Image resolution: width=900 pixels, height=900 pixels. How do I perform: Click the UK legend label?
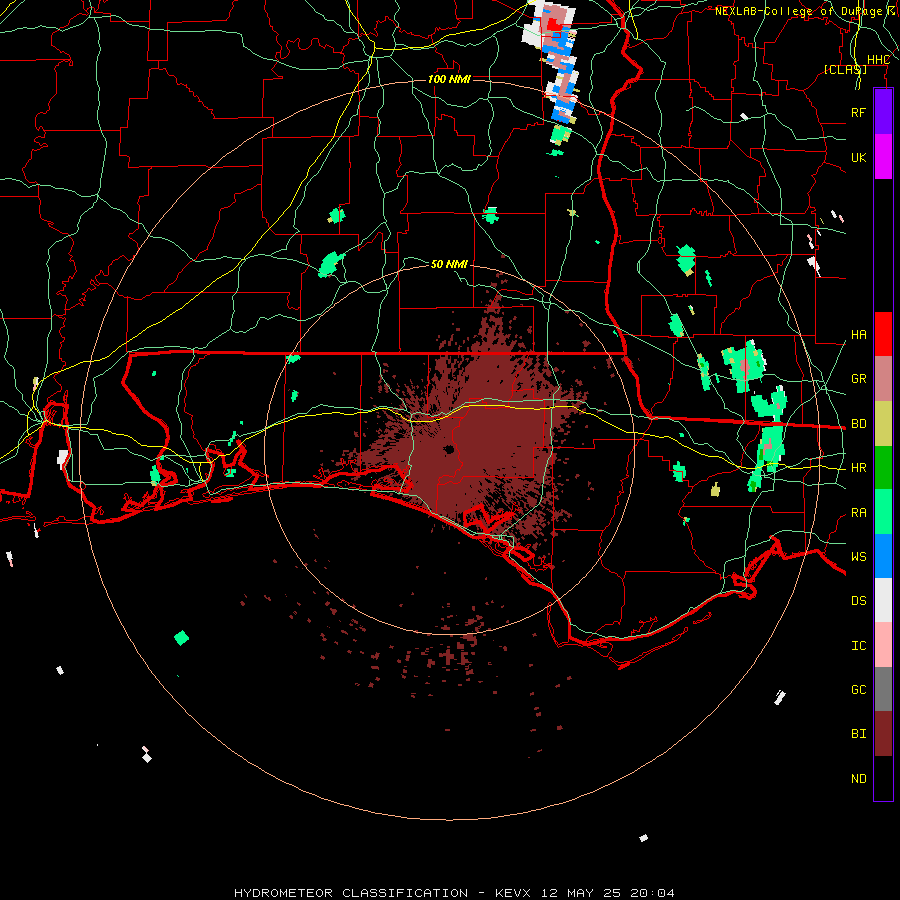point(859,157)
